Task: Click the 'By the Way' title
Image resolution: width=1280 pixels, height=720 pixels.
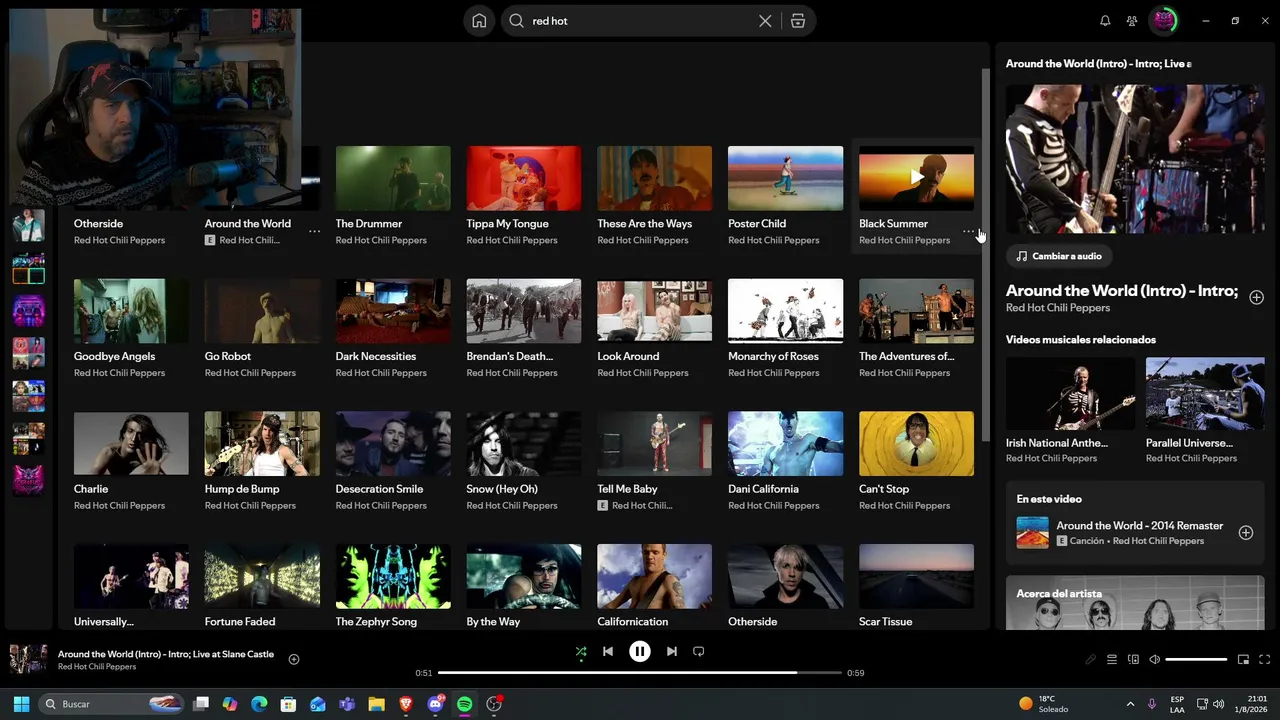Action: click(x=494, y=622)
